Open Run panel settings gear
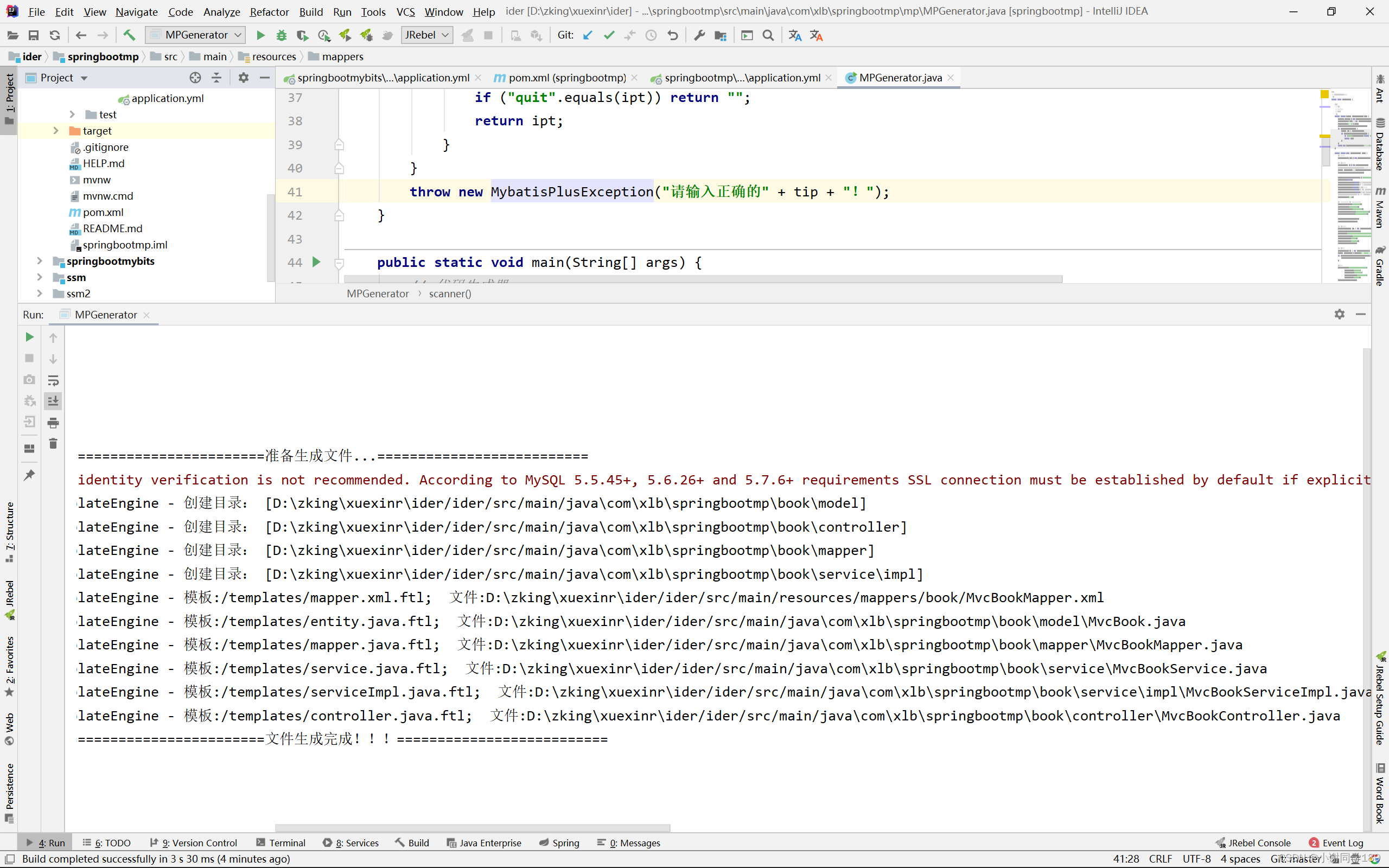This screenshot has width=1389, height=868. pos(1339,314)
